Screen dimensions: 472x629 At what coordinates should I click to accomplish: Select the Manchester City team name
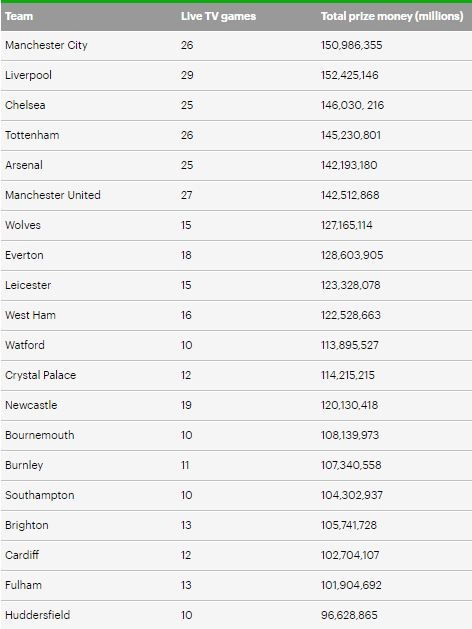pyautogui.click(x=46, y=45)
